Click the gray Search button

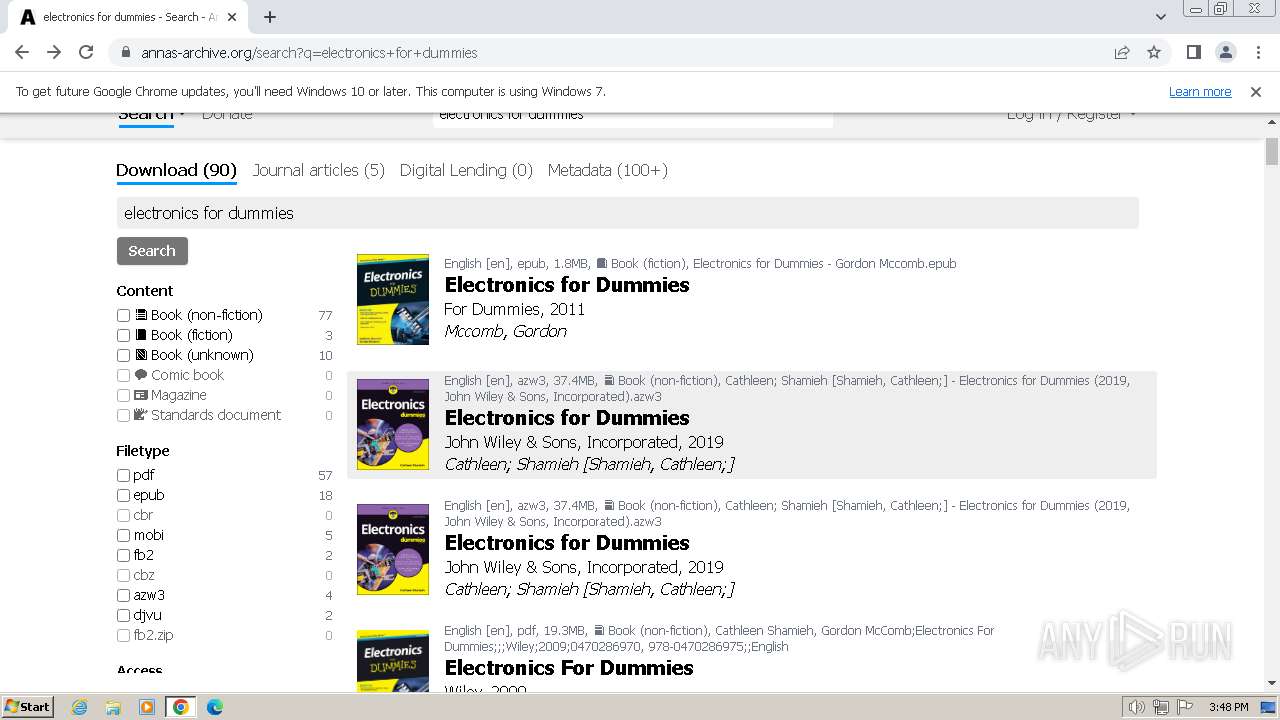point(152,251)
